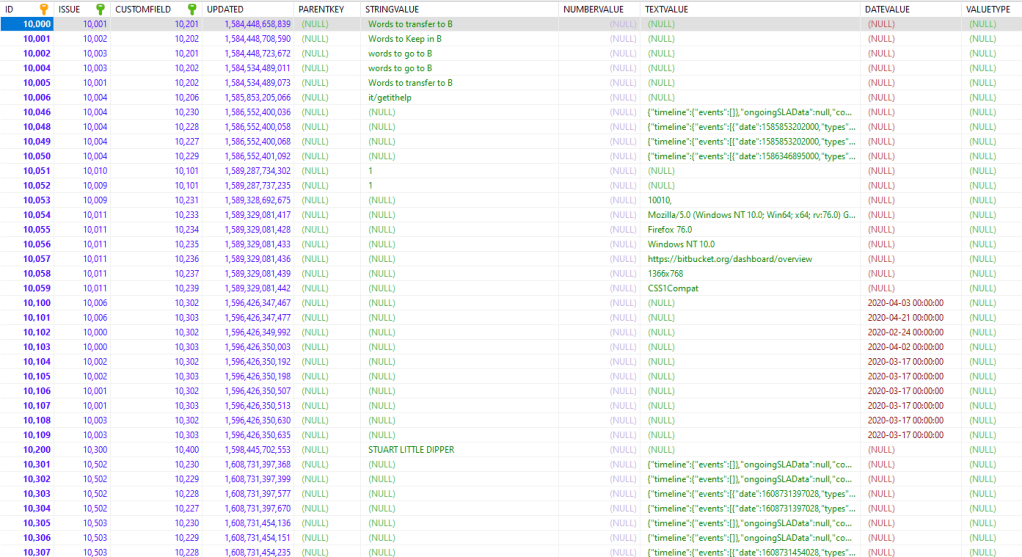Select the 'Words to Keep in B' cell
This screenshot has height=557, width=1022.
[x=408, y=38]
